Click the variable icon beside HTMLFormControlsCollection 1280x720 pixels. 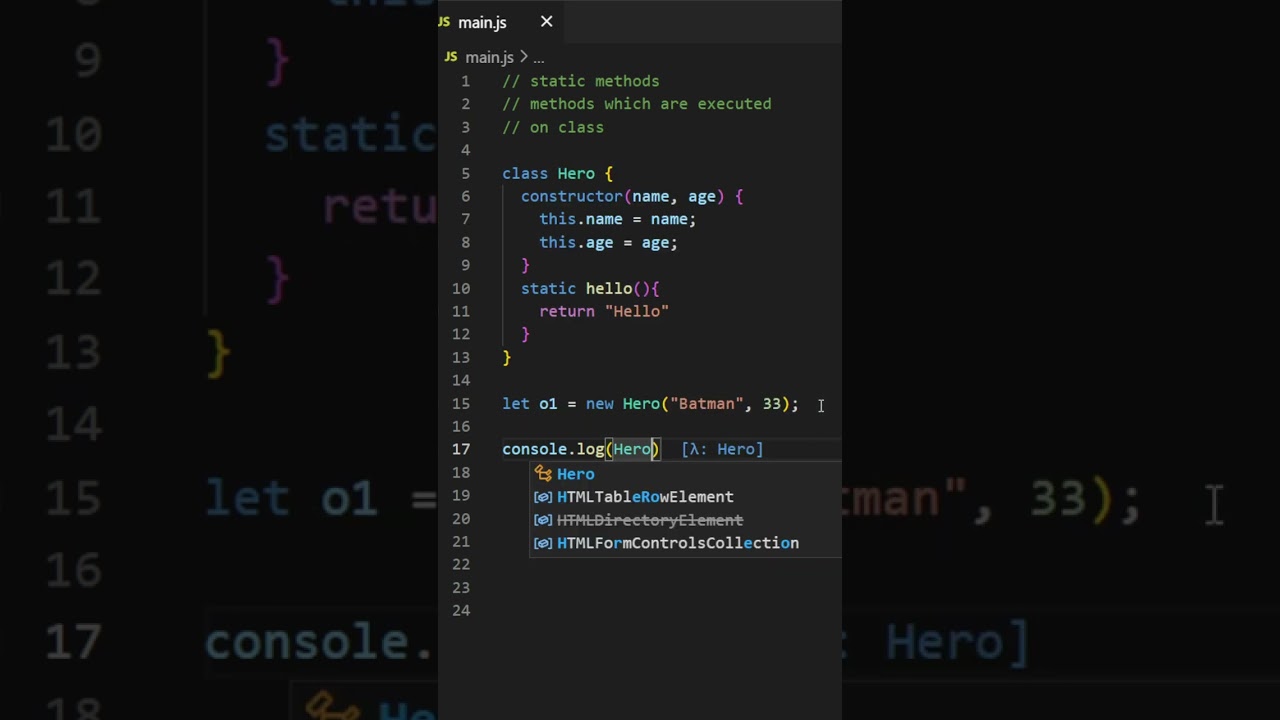click(543, 543)
